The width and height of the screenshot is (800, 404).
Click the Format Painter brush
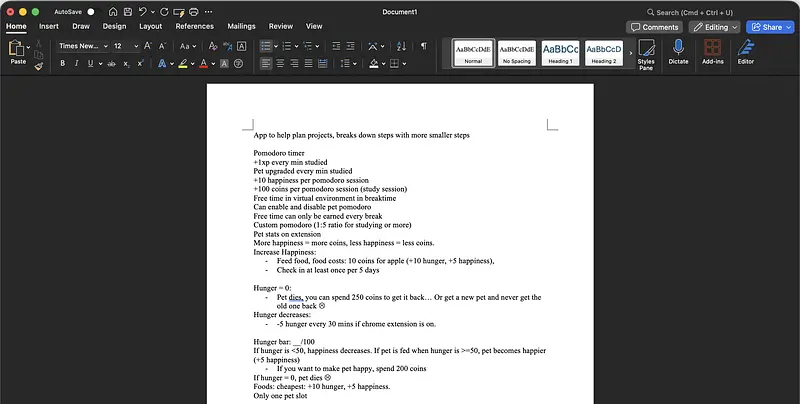click(x=39, y=65)
